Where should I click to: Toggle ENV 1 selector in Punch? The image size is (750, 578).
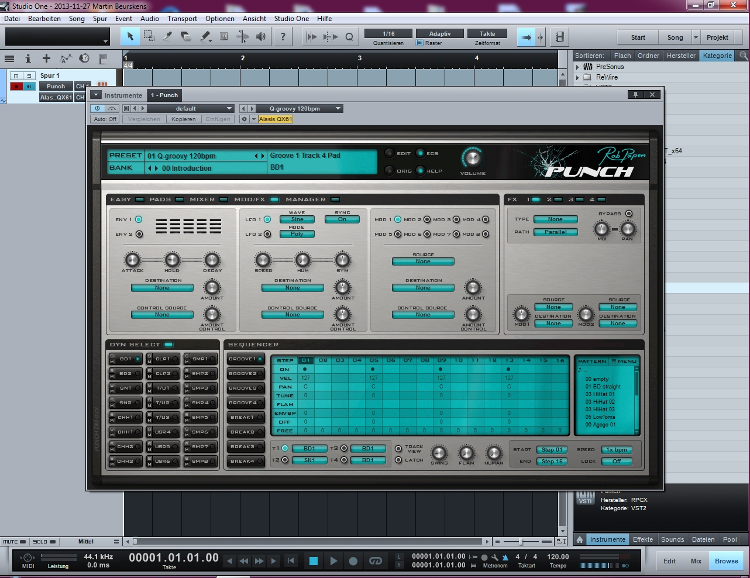pos(138,219)
